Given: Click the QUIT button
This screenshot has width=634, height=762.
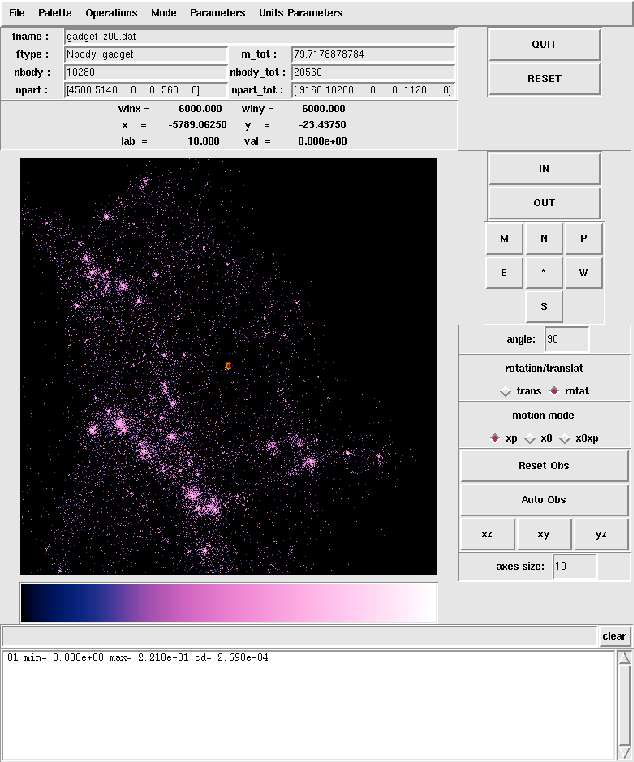Looking at the screenshot, I should coord(544,44).
